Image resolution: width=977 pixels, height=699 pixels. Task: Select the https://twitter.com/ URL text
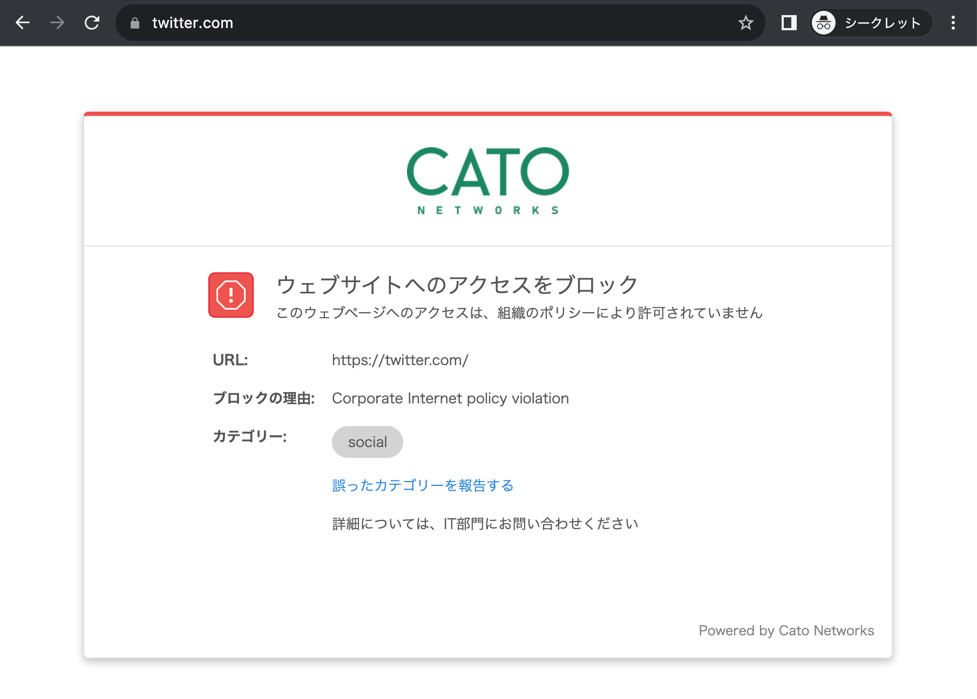pyautogui.click(x=400, y=360)
